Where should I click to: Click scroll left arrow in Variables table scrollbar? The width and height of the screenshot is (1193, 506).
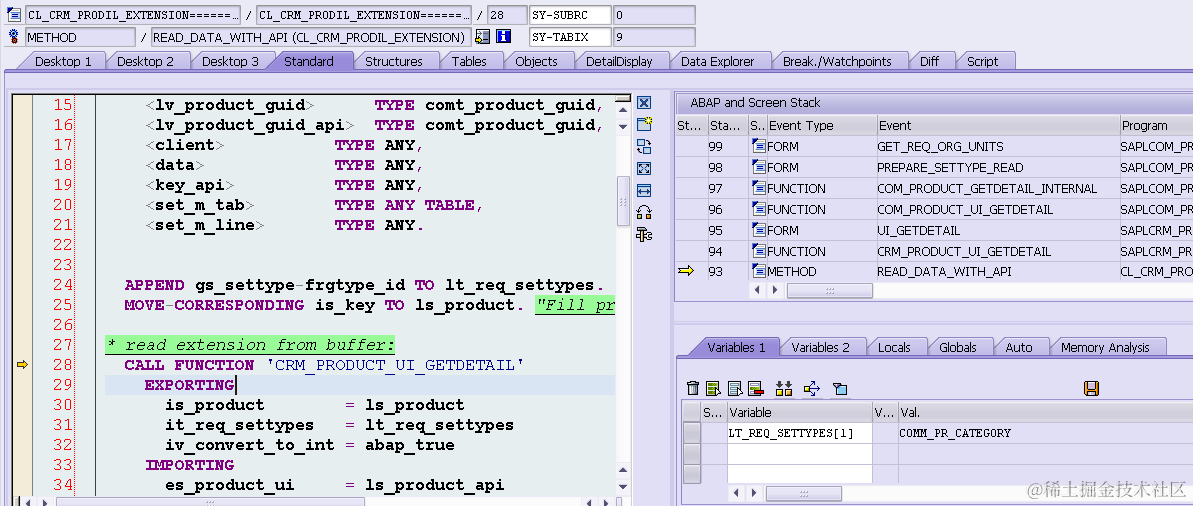click(x=736, y=494)
